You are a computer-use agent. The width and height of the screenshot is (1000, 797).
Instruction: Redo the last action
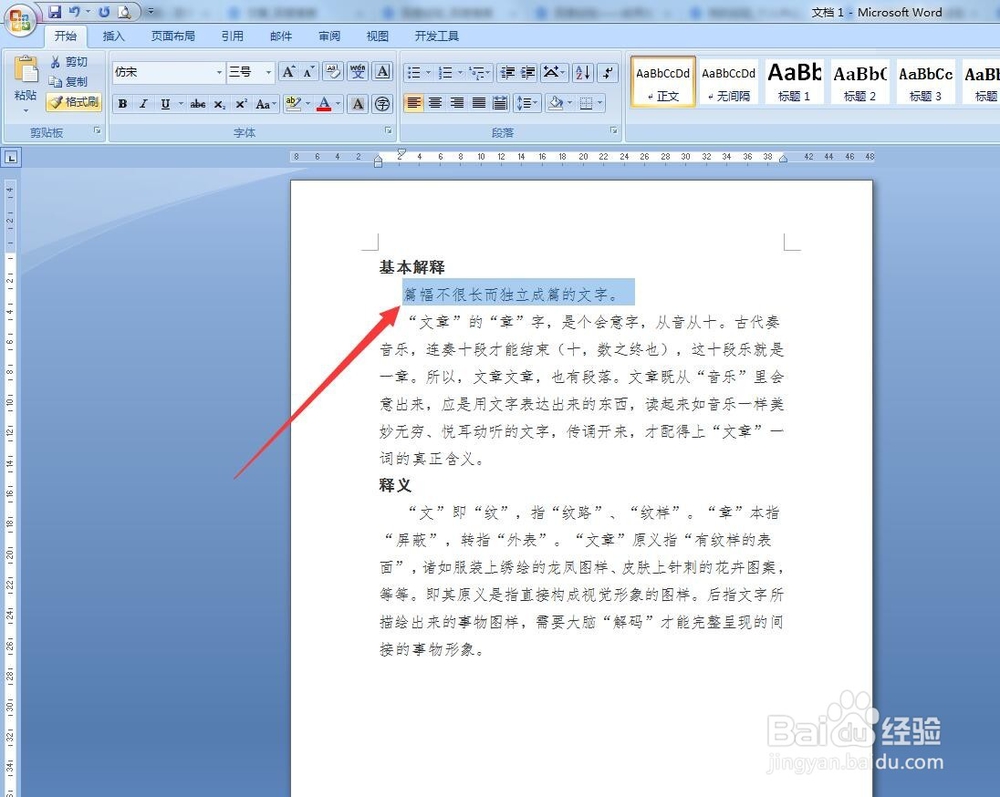104,11
